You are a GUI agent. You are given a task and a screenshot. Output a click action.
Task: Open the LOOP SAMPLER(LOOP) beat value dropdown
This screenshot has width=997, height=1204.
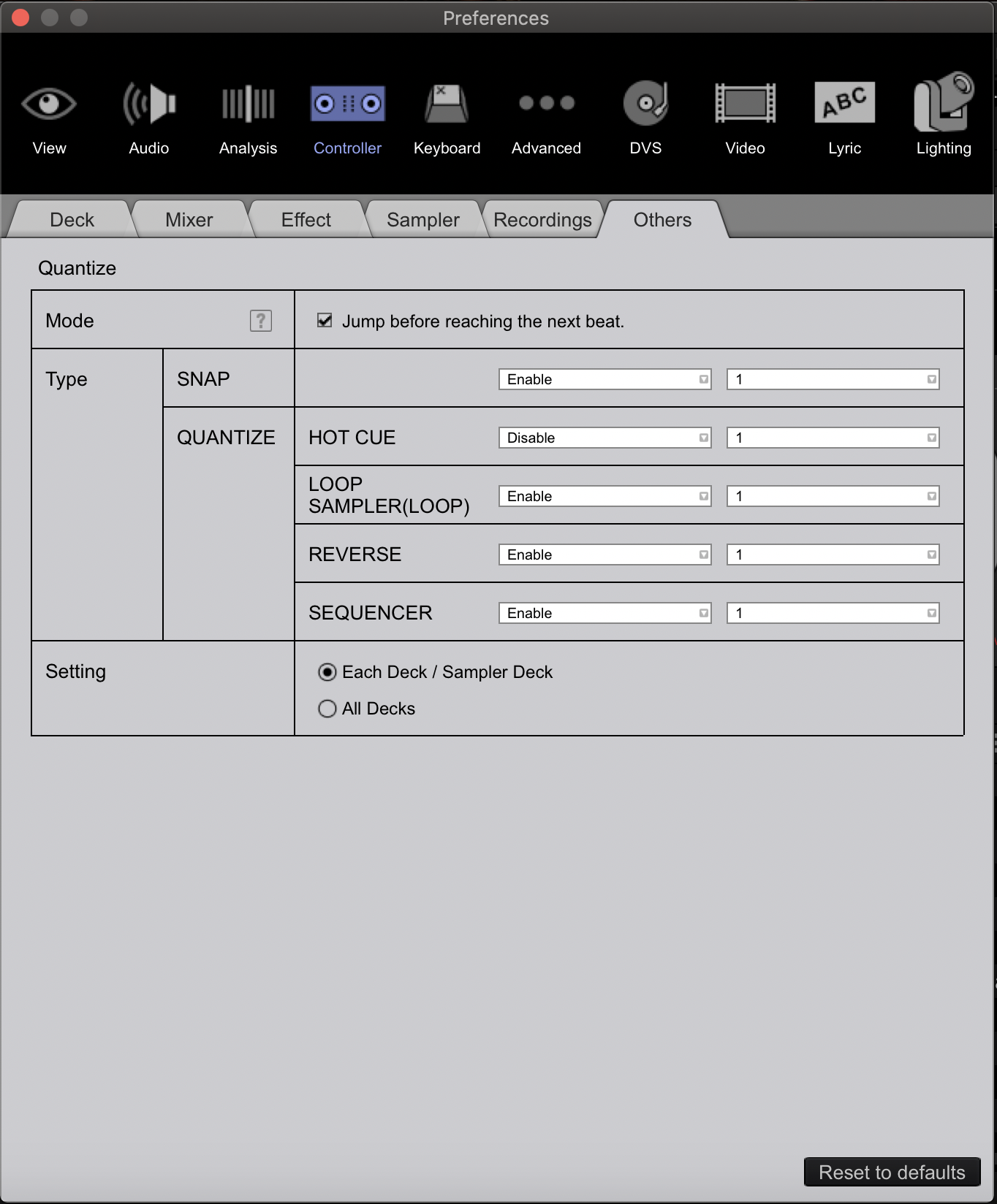click(x=833, y=496)
